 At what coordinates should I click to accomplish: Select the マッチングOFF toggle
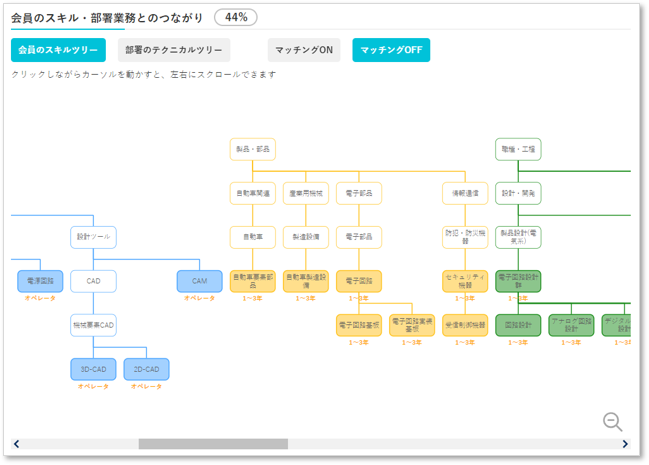(391, 50)
